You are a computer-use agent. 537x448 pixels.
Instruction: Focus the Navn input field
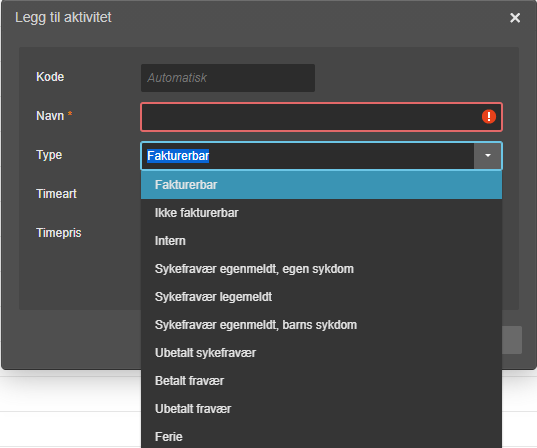(x=321, y=117)
